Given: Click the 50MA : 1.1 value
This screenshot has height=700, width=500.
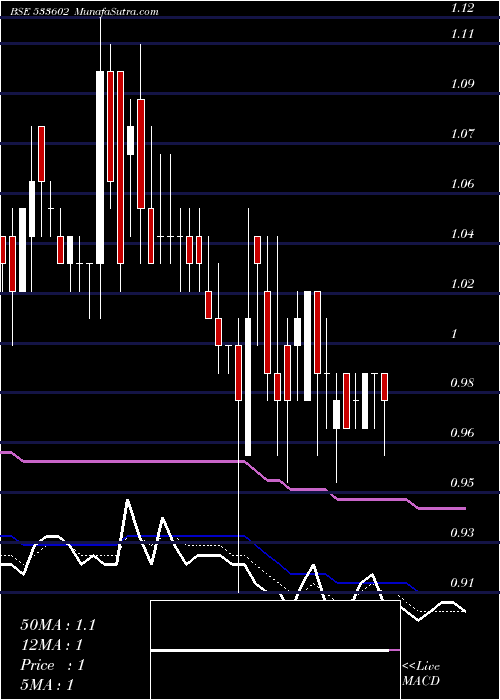Looking at the screenshot, I should pos(58,625).
